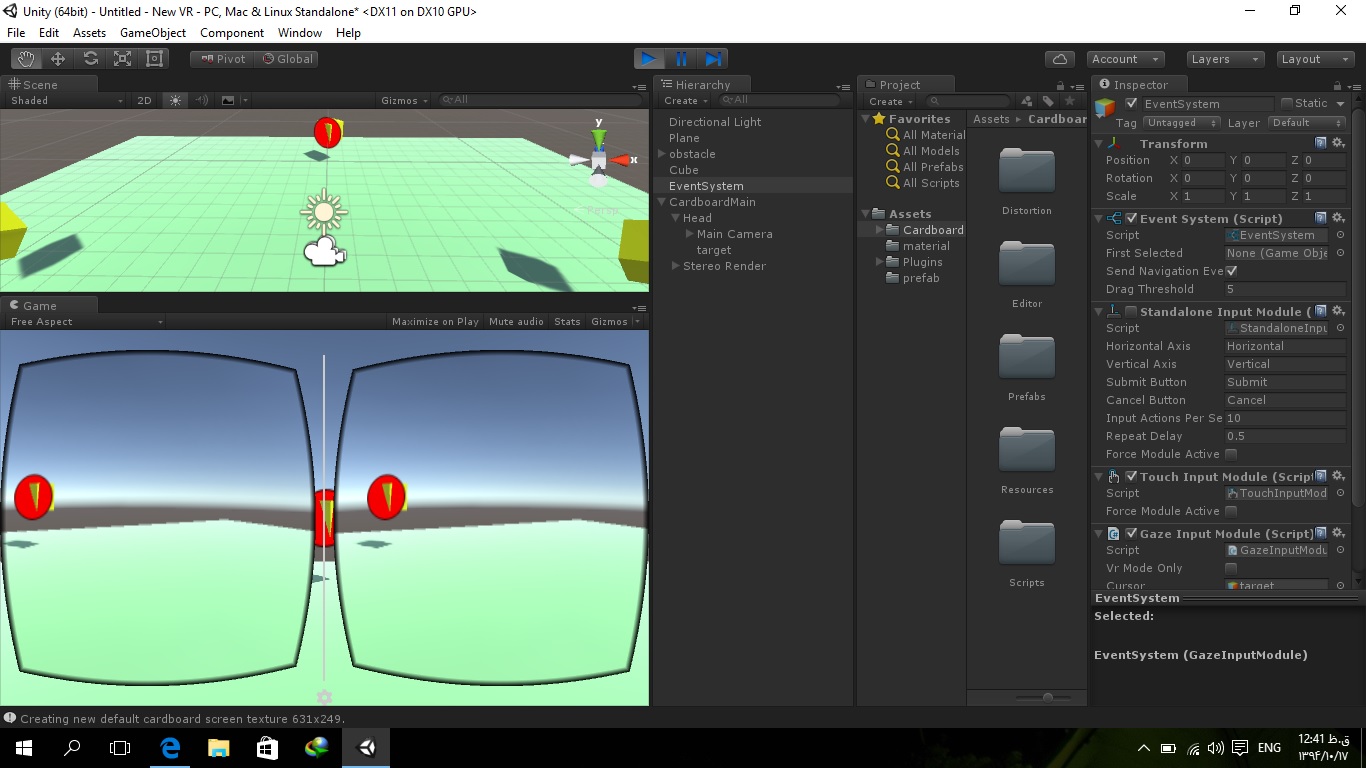Click Mute audio button
Screen dimensions: 1366x768
pyautogui.click(x=516, y=322)
